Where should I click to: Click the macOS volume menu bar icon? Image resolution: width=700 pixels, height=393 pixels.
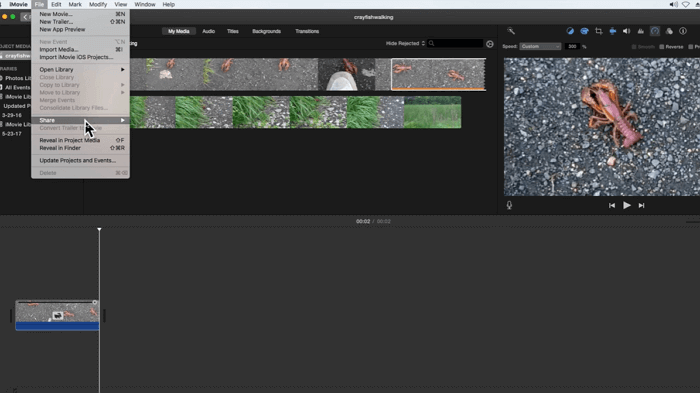pos(673,4)
